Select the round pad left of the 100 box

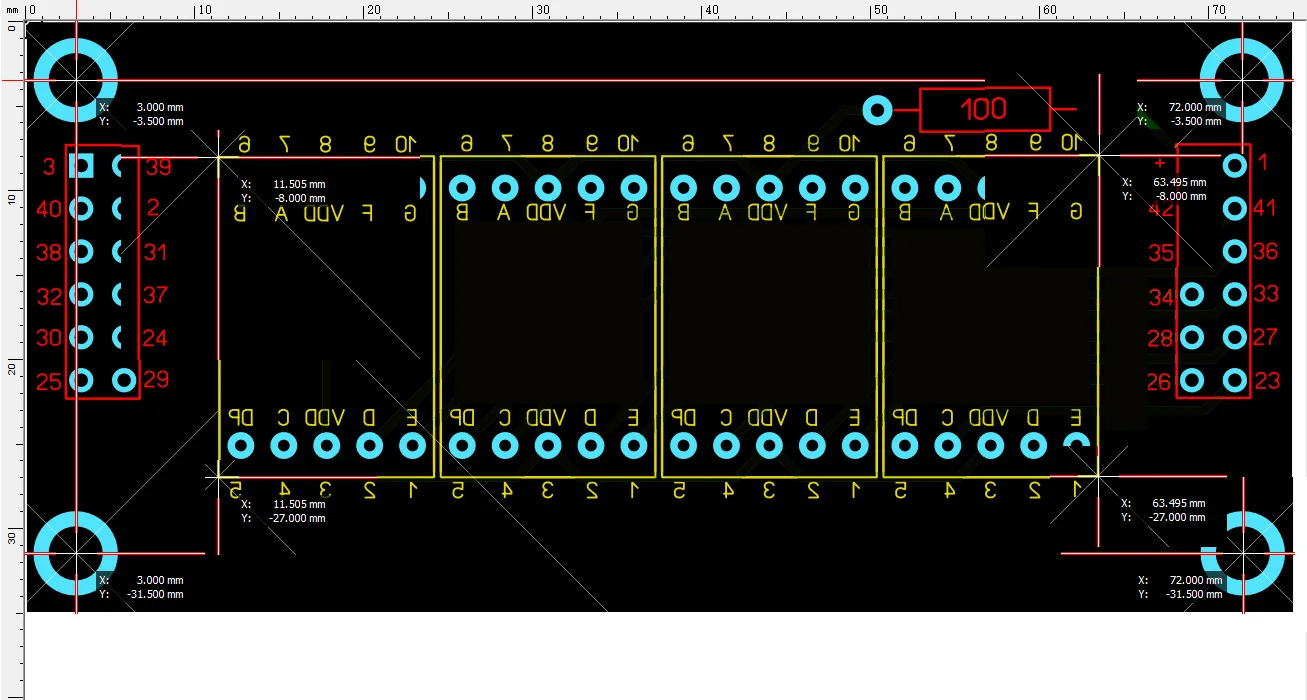(x=877, y=110)
